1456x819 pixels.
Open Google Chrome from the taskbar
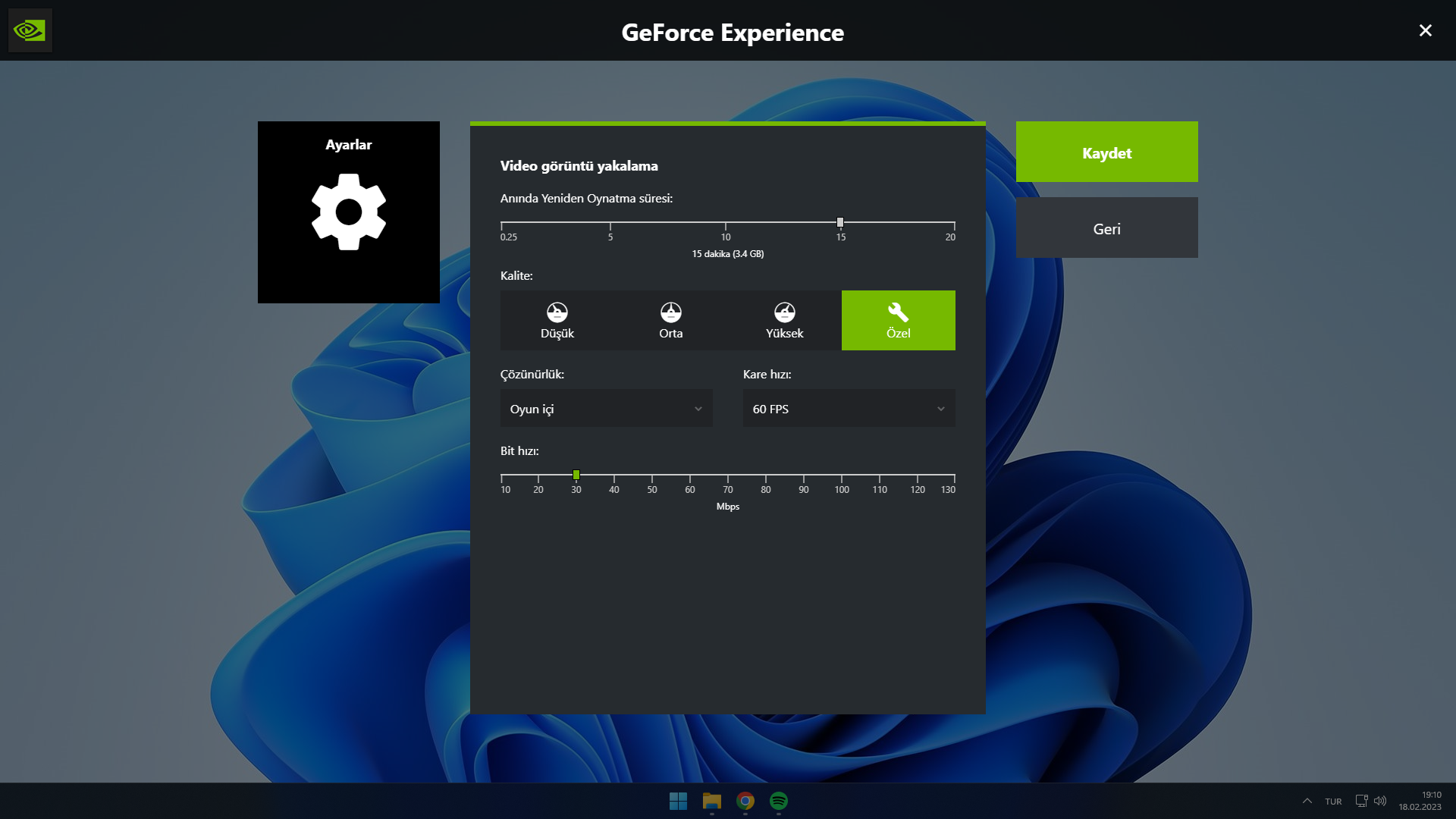(745, 801)
